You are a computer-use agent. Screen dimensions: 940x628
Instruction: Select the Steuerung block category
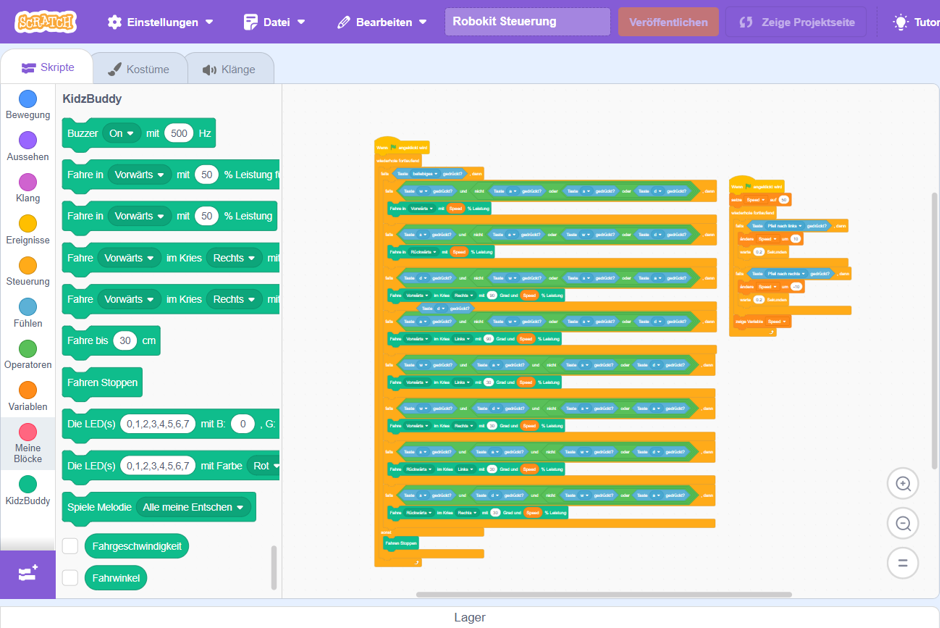(x=28, y=271)
